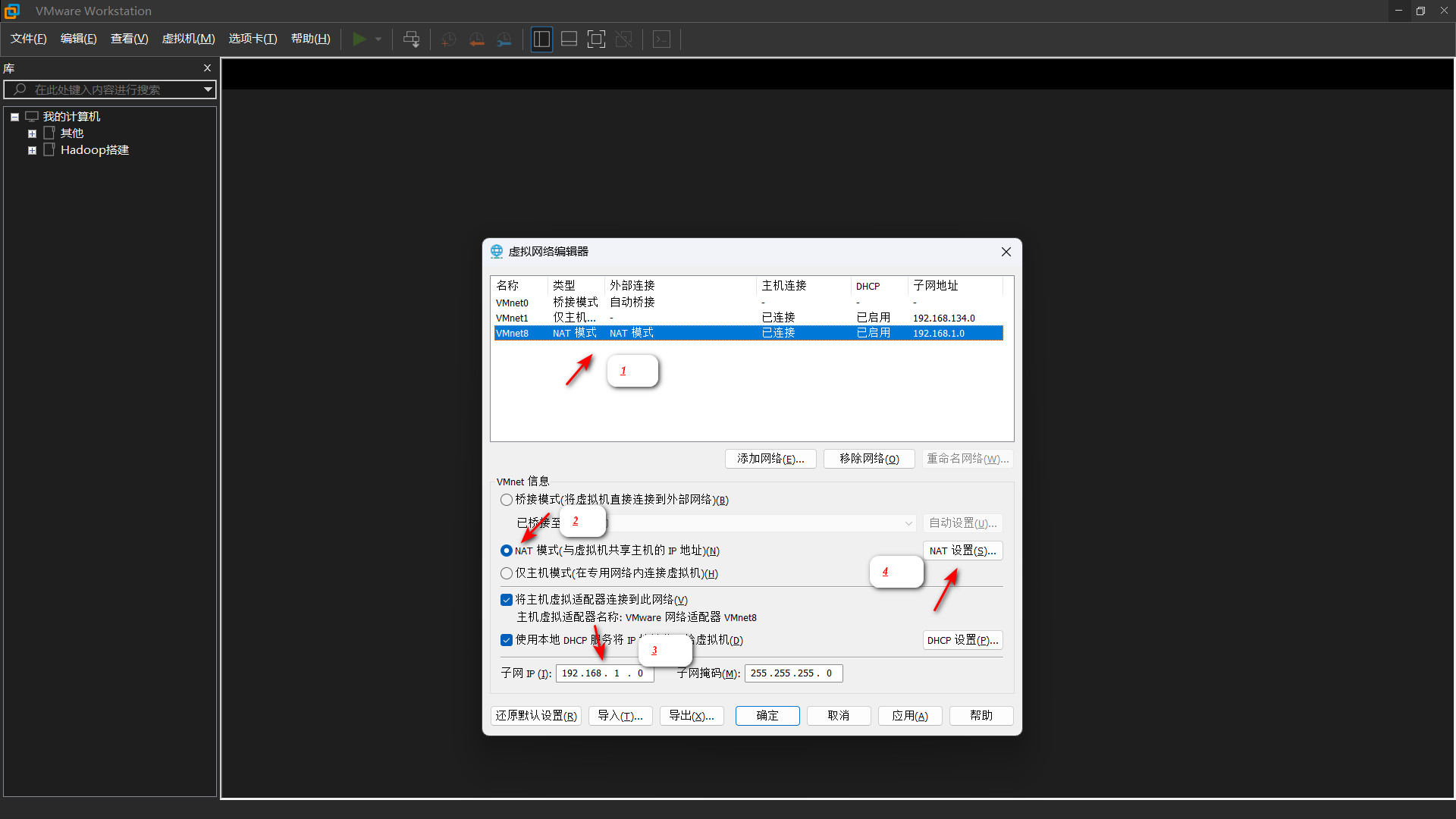Click the thumbnail bar view icon
The image size is (1456, 819).
tap(569, 39)
